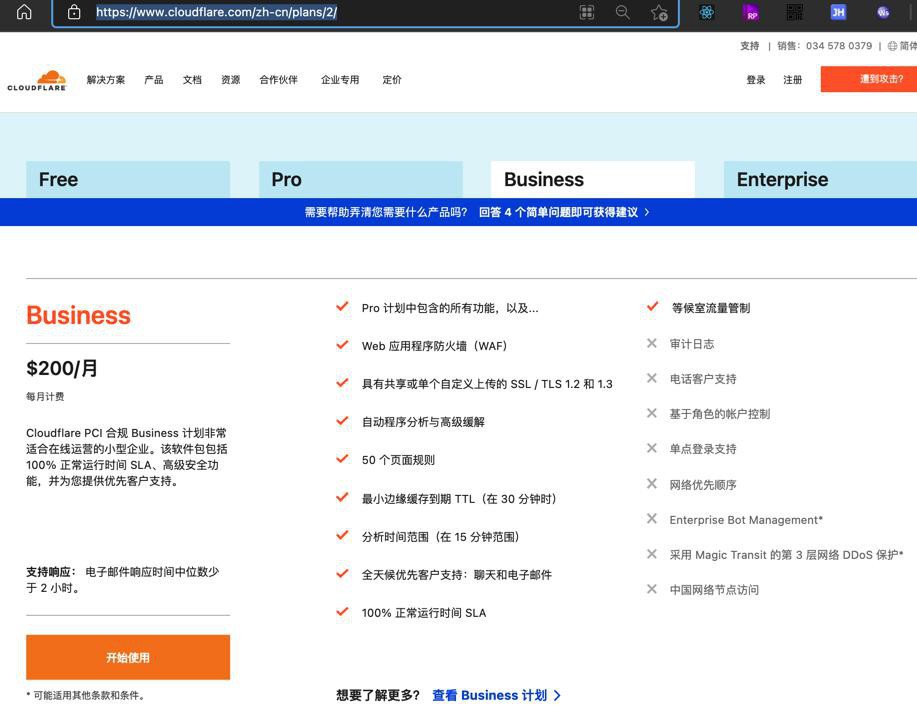Viewport: 917px width, 713px height.
Task: Click 每月计费 label
Action: point(45,397)
